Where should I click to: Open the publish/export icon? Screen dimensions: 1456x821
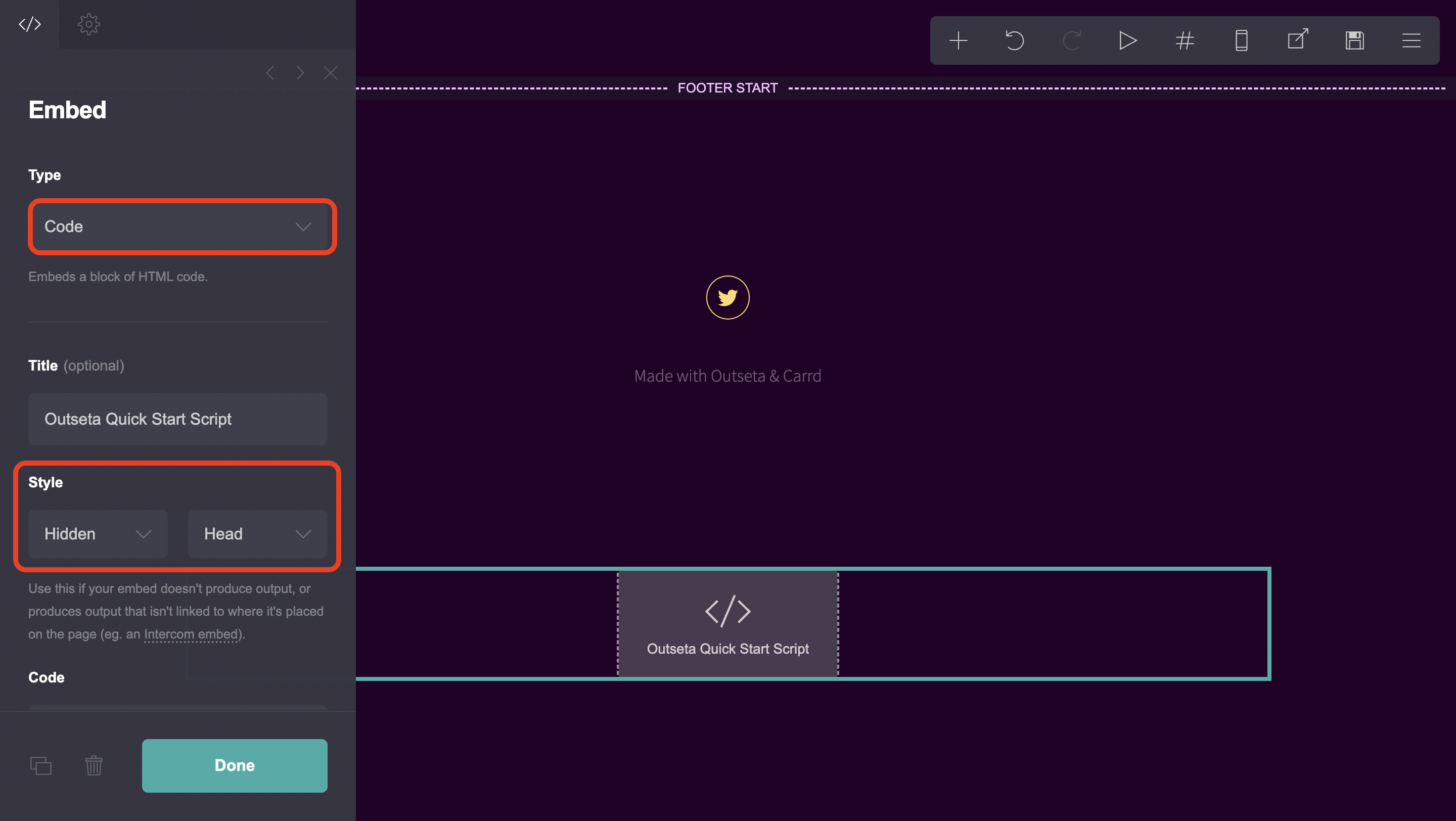click(1298, 40)
